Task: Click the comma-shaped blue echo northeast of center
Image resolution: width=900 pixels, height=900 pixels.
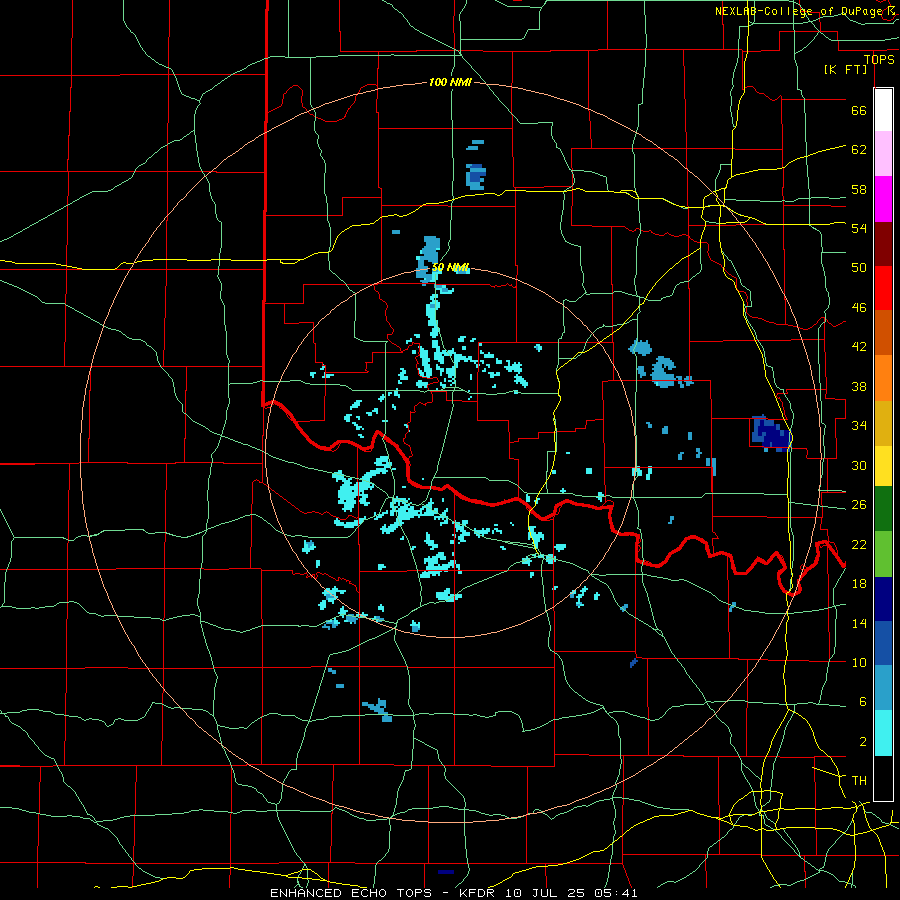Action: (x=665, y=372)
